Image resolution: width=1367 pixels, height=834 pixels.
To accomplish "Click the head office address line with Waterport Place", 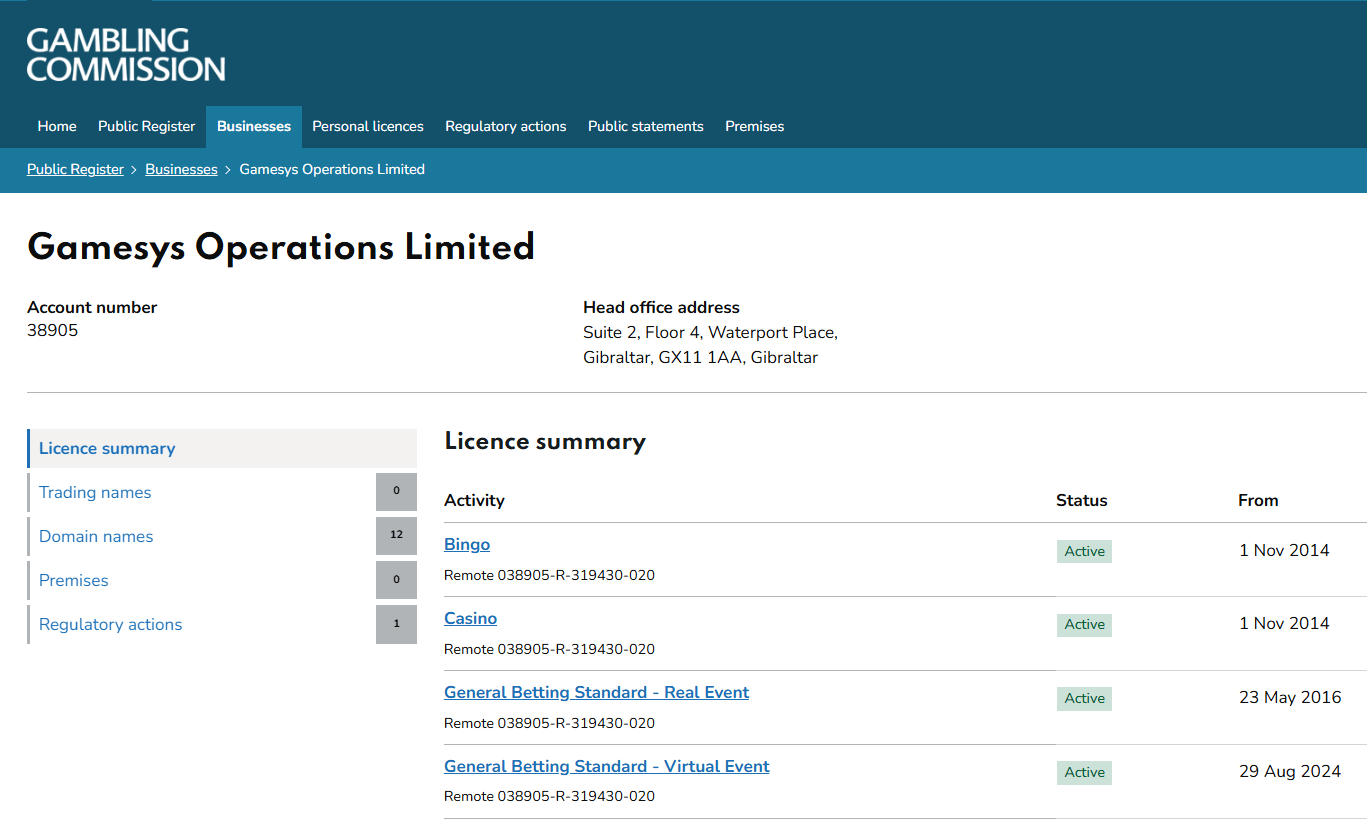I will (710, 332).
